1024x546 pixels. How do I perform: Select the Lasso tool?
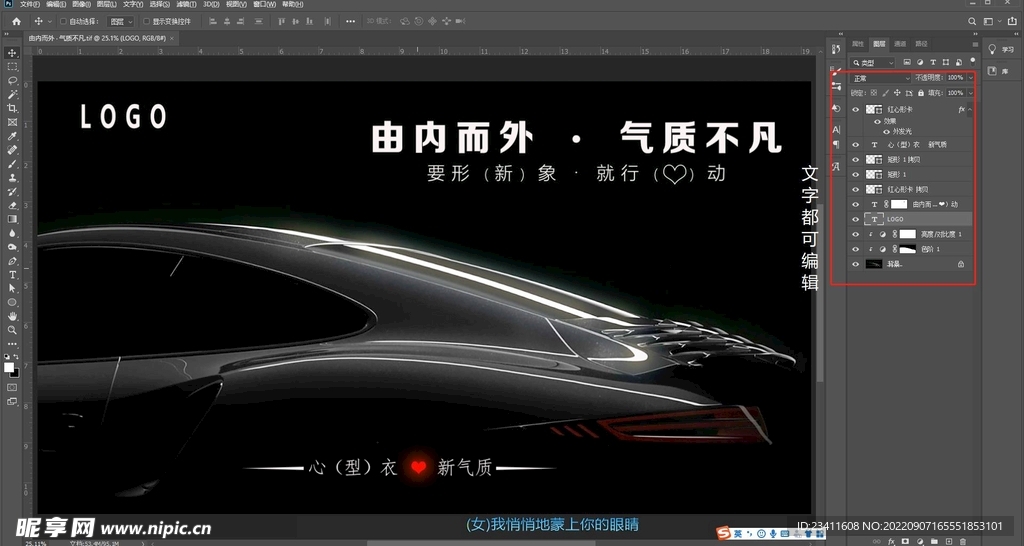[x=12, y=80]
